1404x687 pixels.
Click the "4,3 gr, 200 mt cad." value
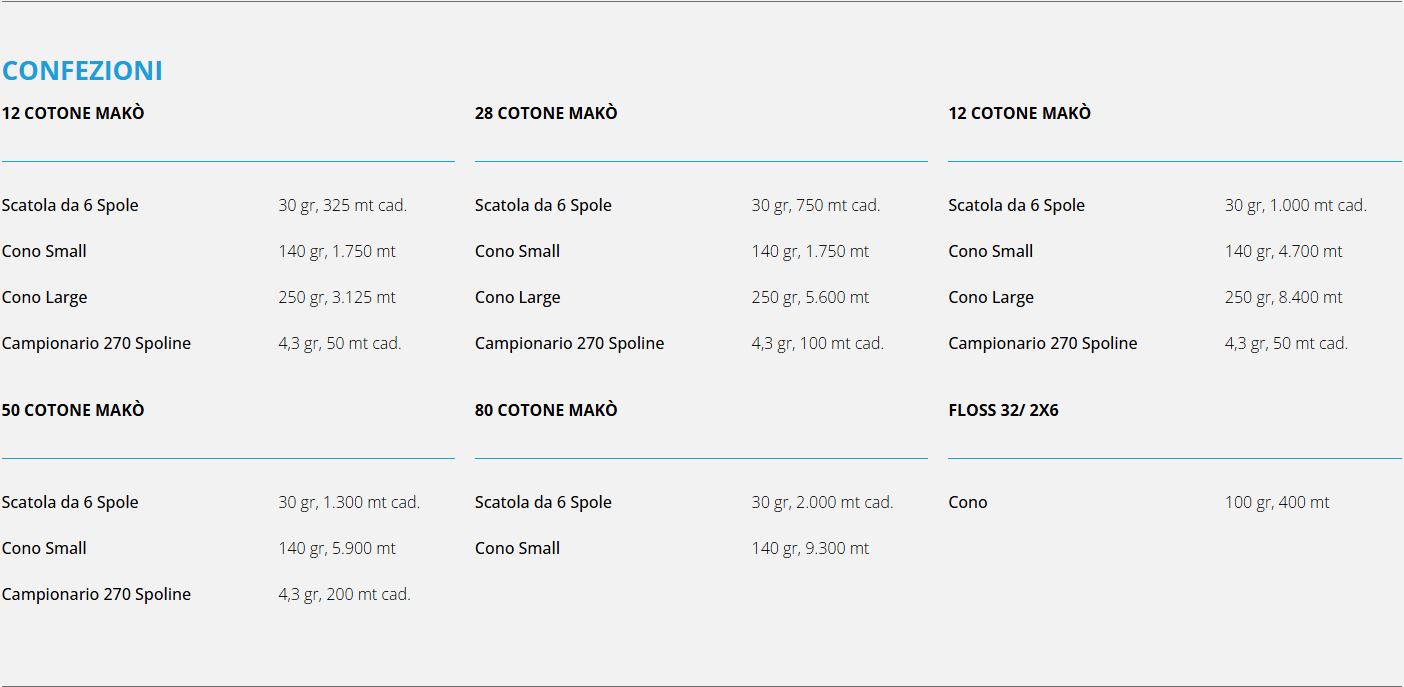coord(344,594)
